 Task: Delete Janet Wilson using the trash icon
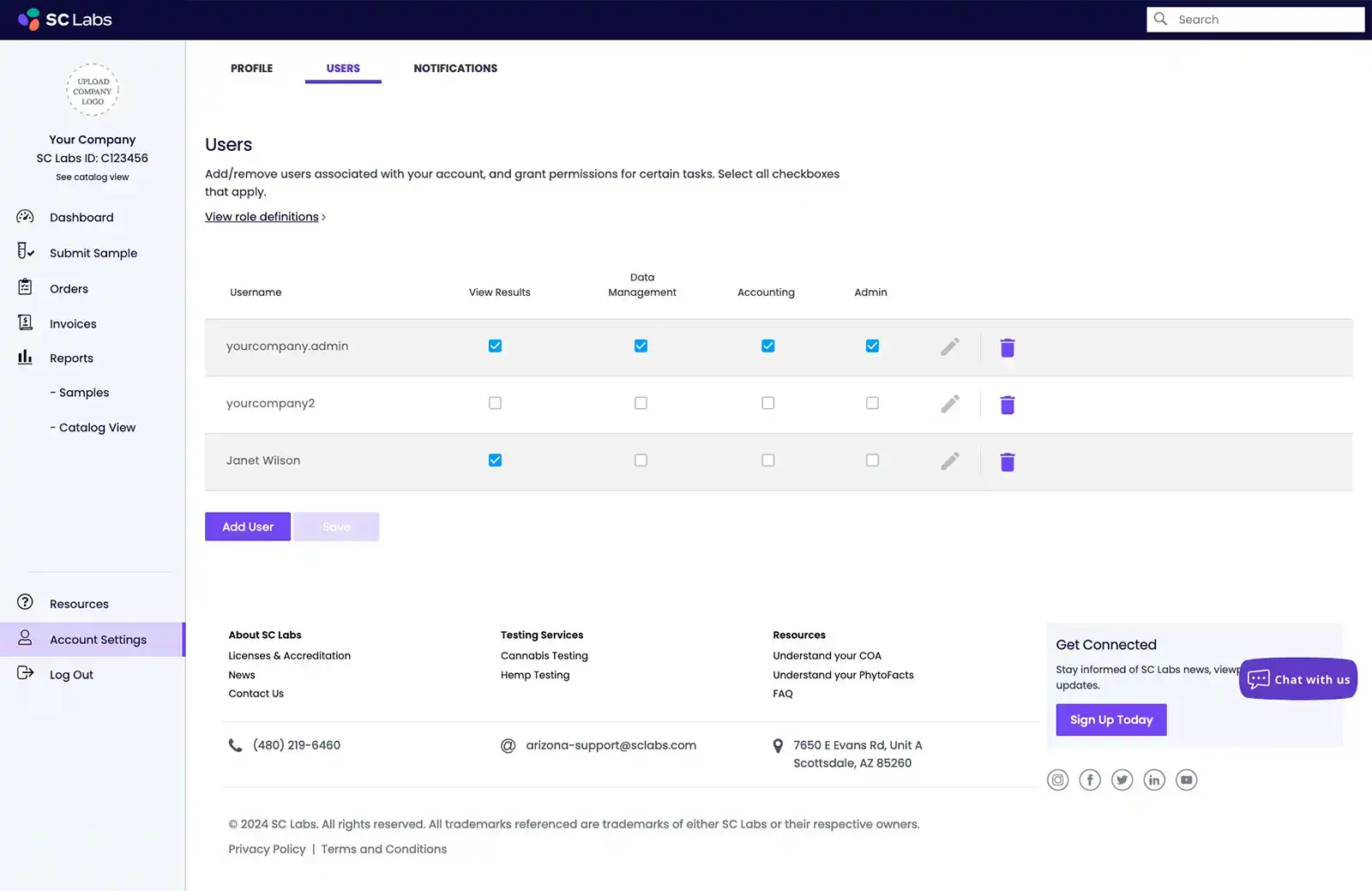pos(1007,461)
